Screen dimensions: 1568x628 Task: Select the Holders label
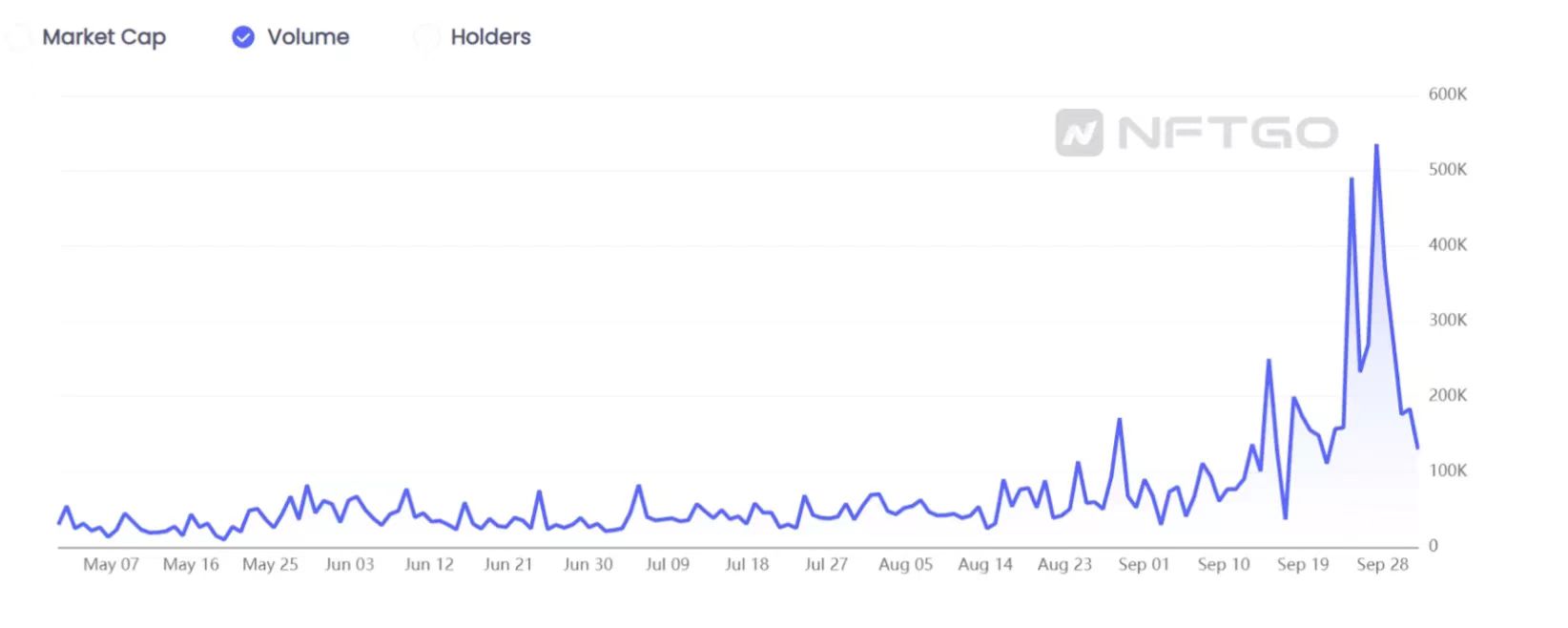pyautogui.click(x=490, y=37)
